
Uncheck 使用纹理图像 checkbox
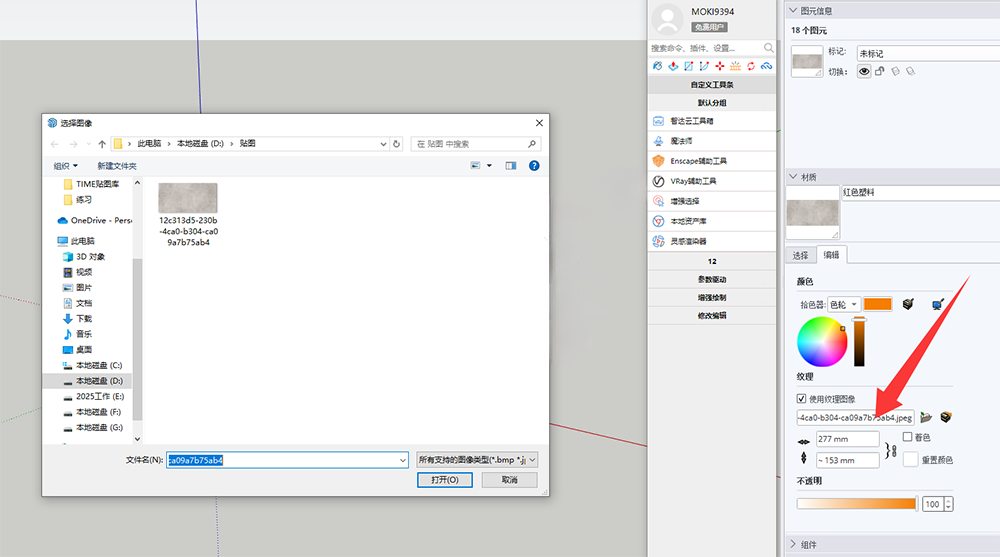802,399
